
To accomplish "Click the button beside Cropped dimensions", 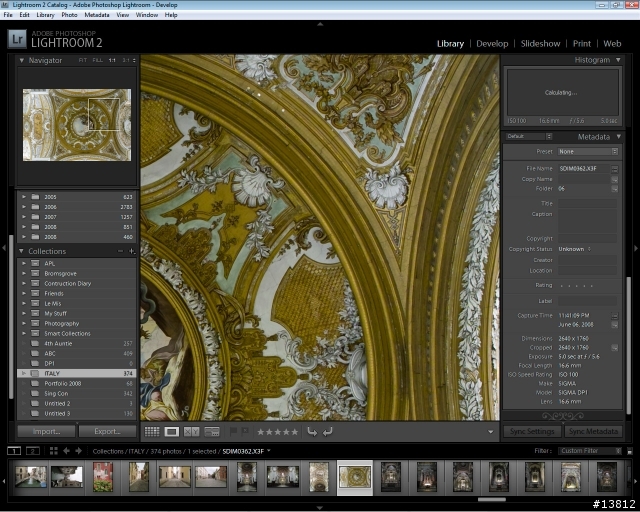I will click(615, 348).
